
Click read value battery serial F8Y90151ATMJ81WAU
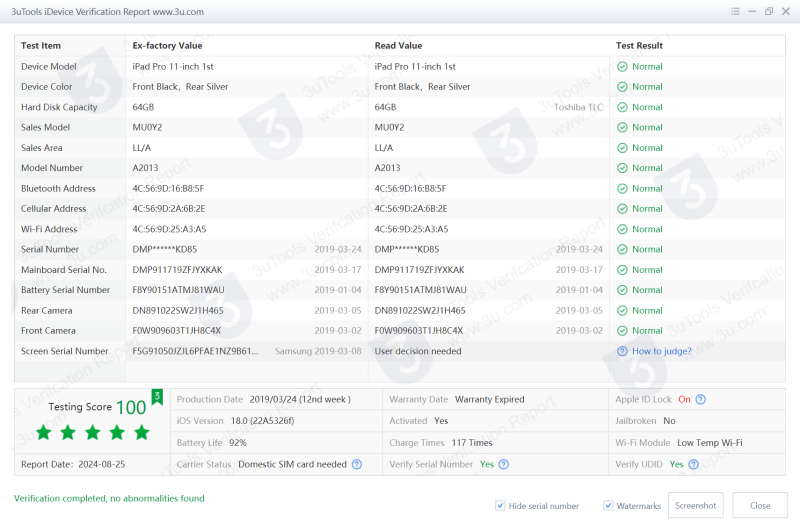pos(420,290)
